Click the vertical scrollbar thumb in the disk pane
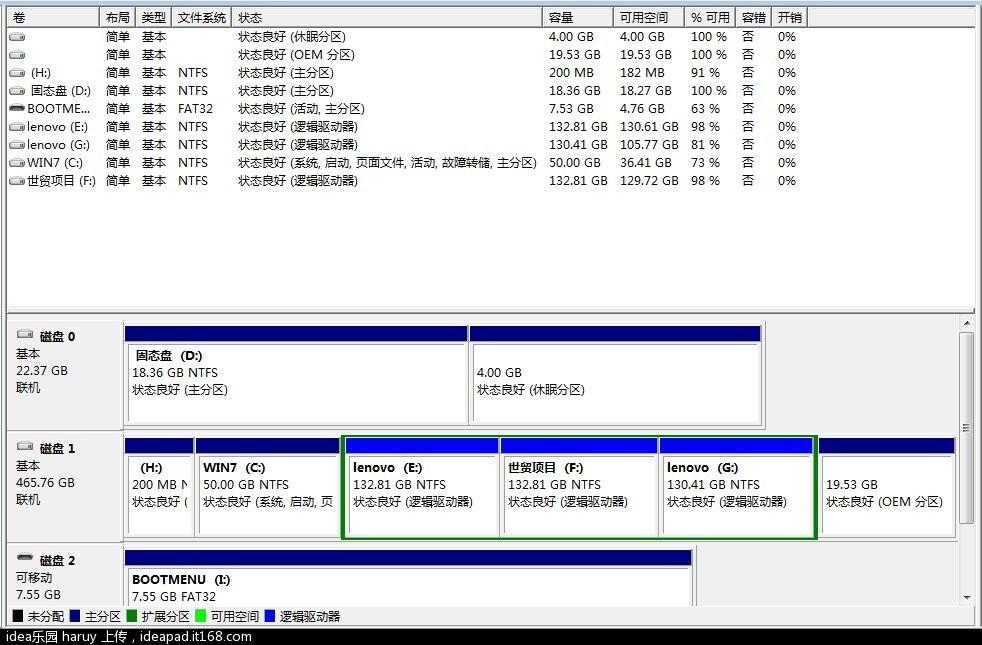Viewport: 982px width, 645px height. pos(966,428)
